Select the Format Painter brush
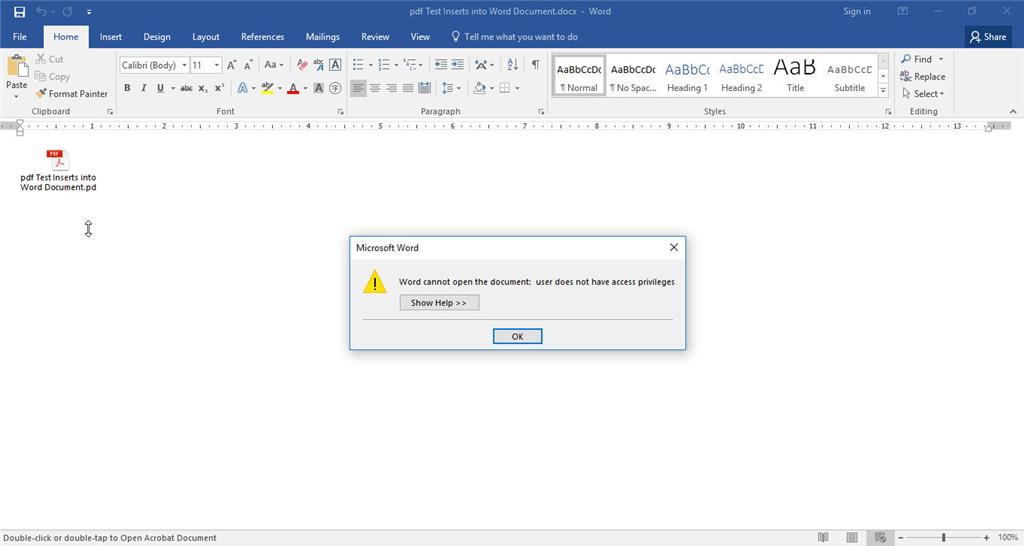This screenshot has width=1024, height=546. coord(71,93)
